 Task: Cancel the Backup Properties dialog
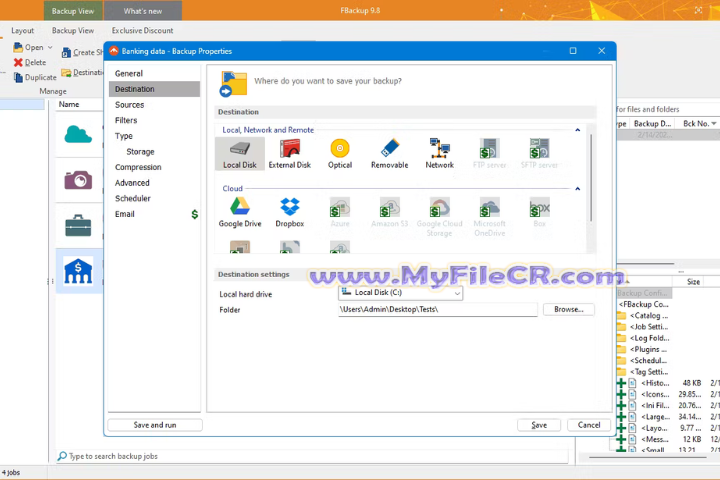(589, 425)
